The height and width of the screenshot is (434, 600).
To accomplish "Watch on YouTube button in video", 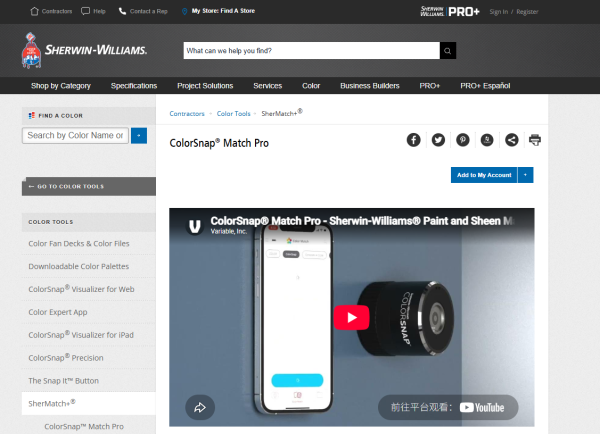I will 448,407.
